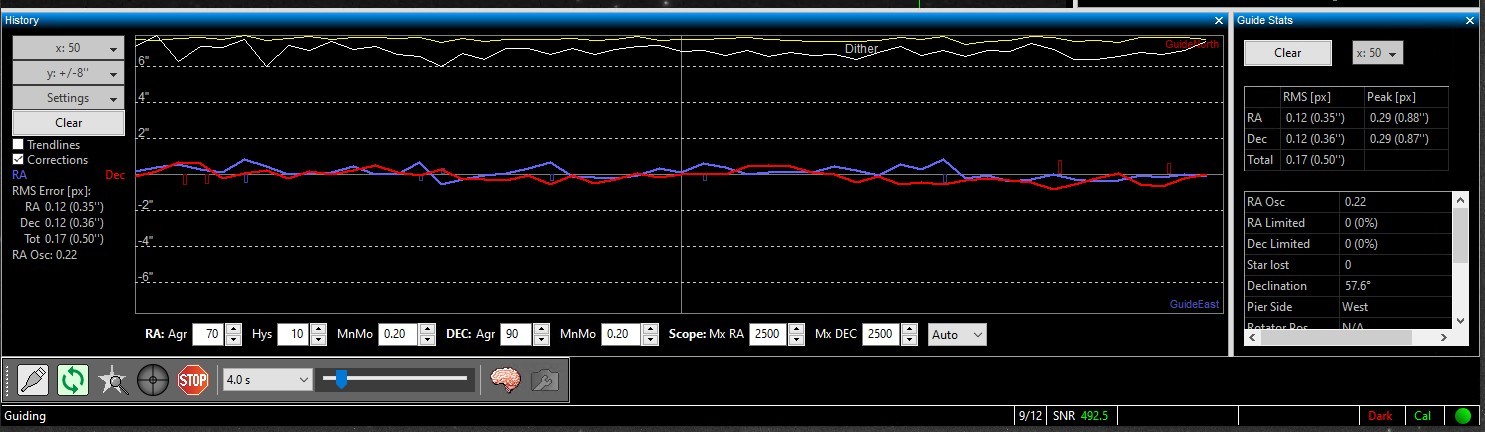The image size is (1485, 432).
Task: Clear the History graph data
Action: [x=68, y=123]
